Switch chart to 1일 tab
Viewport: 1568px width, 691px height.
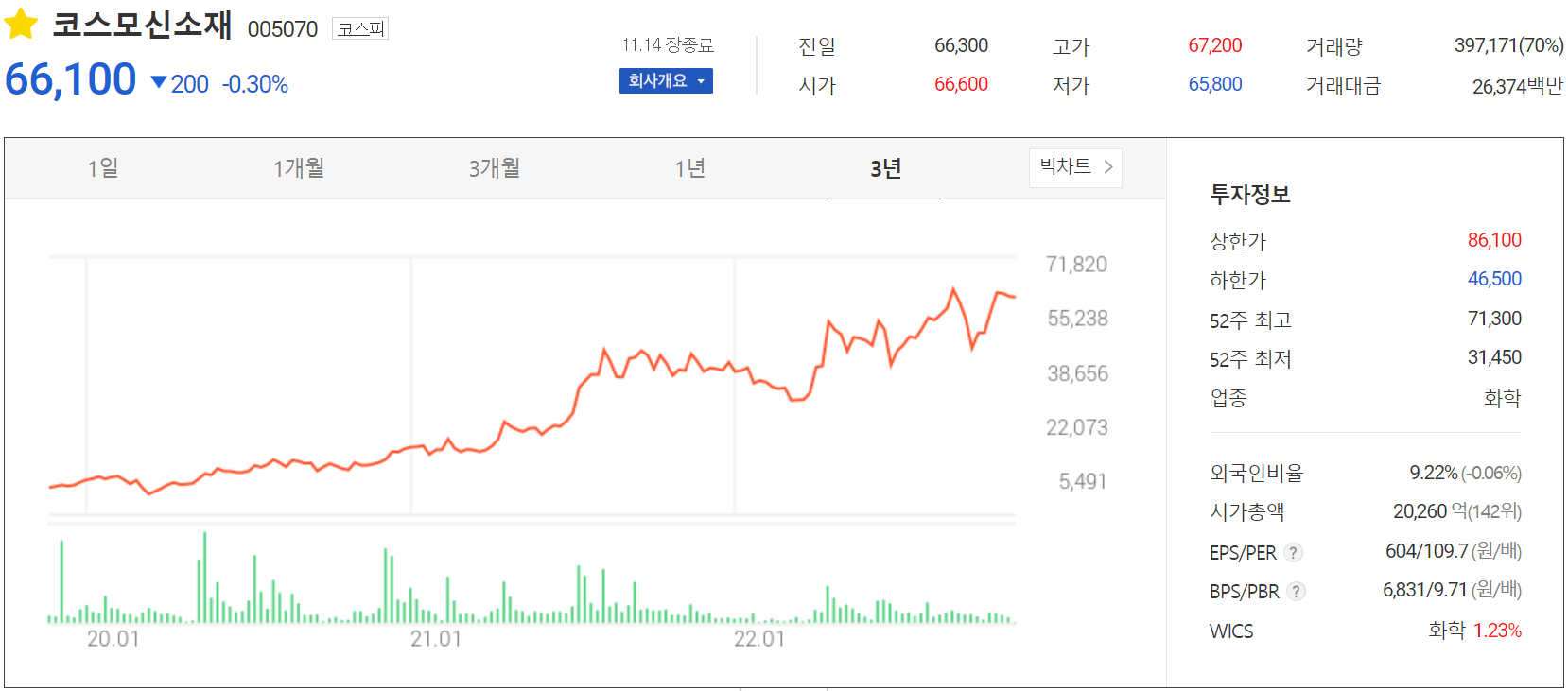click(x=102, y=168)
